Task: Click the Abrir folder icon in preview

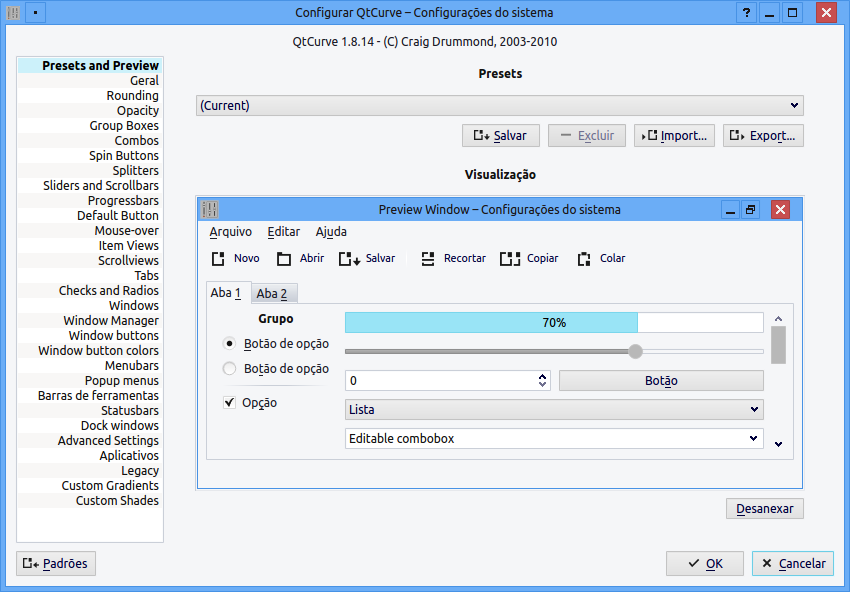Action: tap(284, 259)
